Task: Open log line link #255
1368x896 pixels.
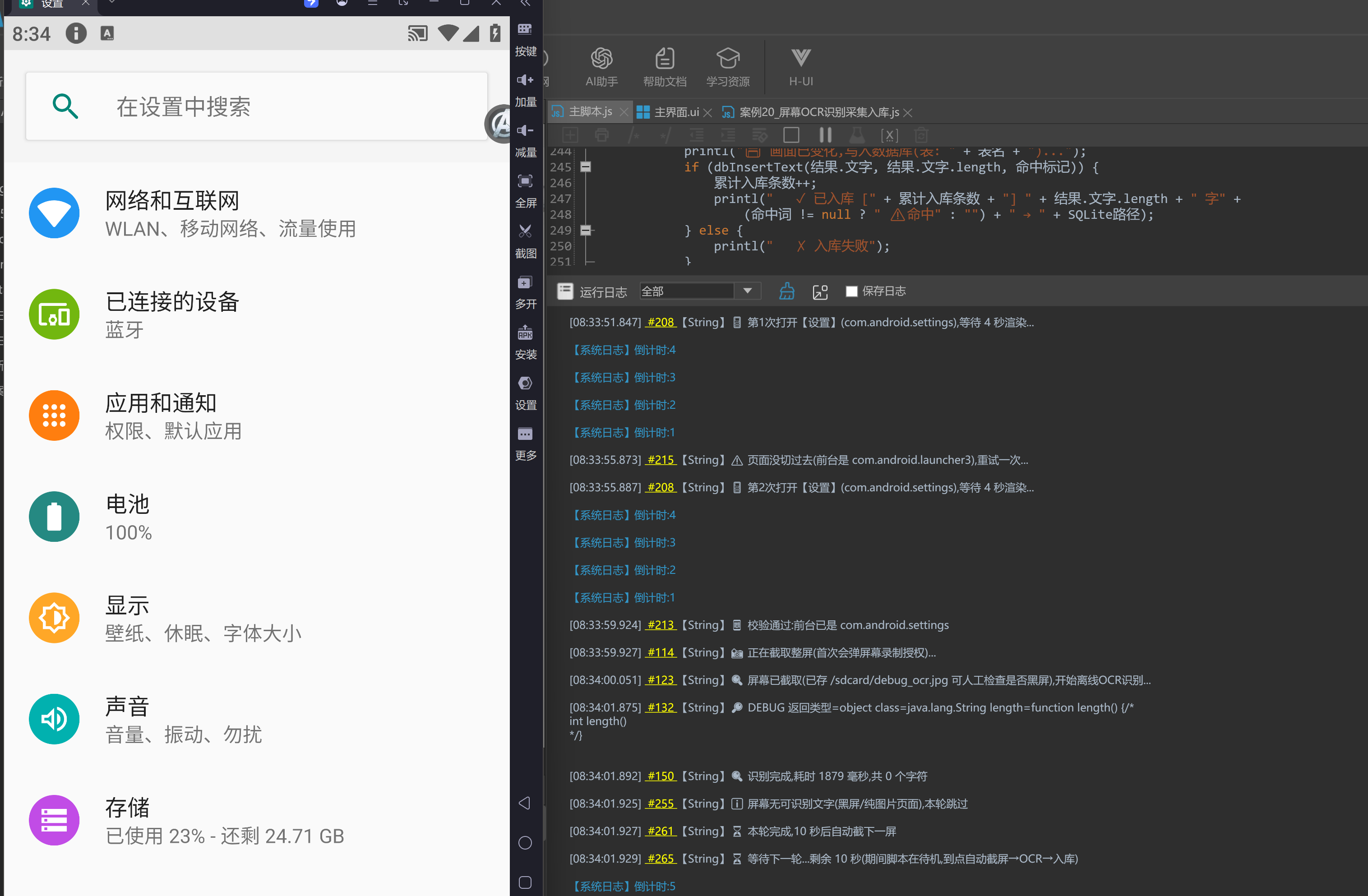Action: pos(661,804)
